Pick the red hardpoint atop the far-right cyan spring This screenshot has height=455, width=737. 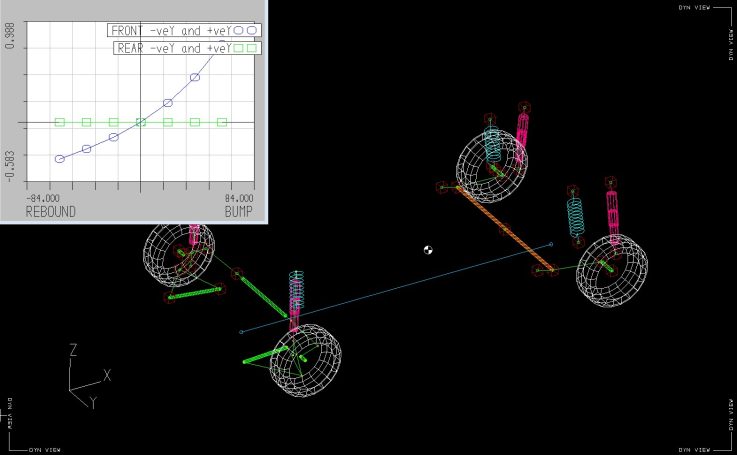(572, 191)
